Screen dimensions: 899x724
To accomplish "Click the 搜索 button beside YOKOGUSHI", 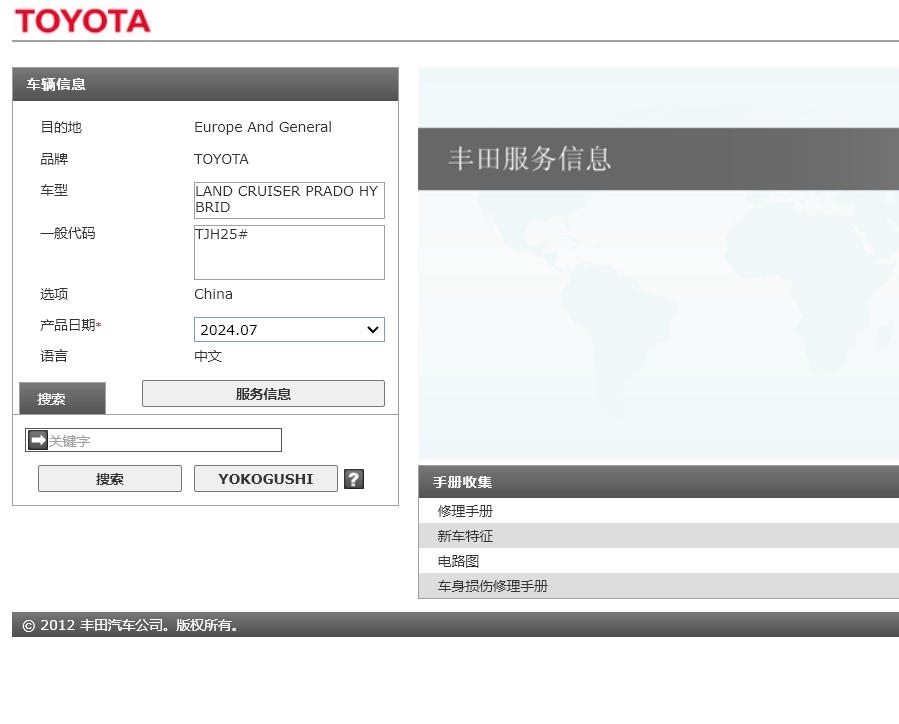I will click(x=110, y=479).
